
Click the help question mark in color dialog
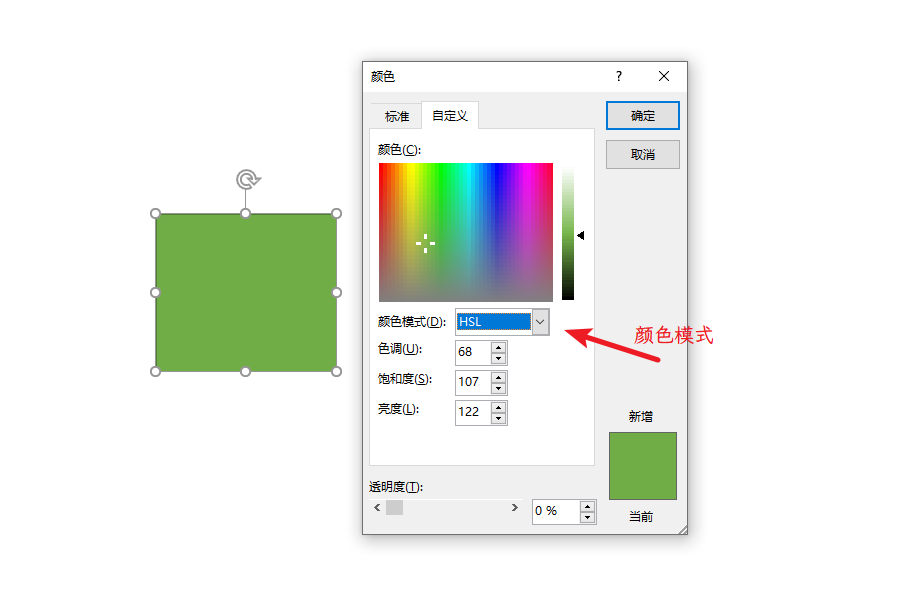coord(619,76)
